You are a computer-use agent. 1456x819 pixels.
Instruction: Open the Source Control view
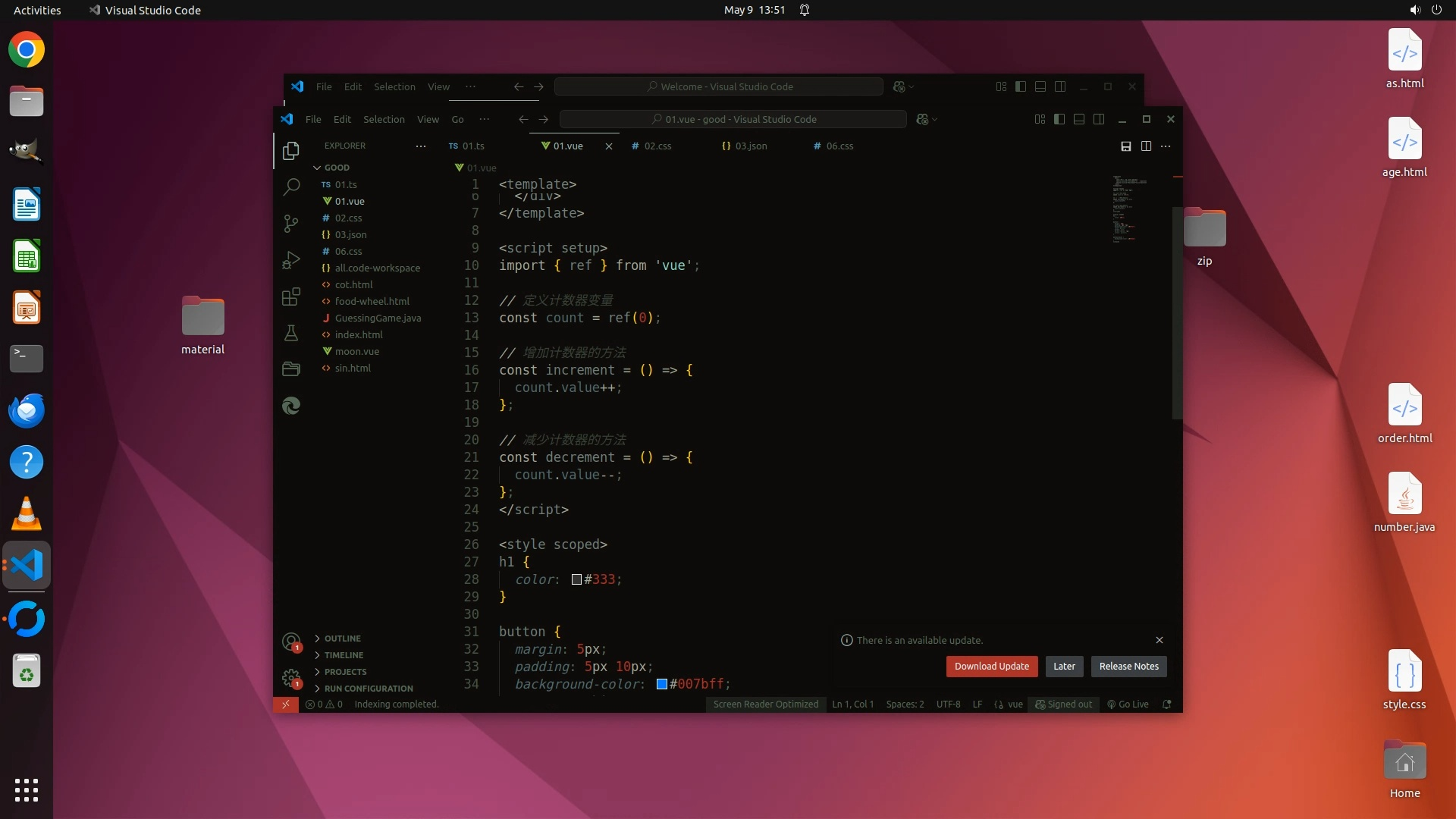(291, 223)
